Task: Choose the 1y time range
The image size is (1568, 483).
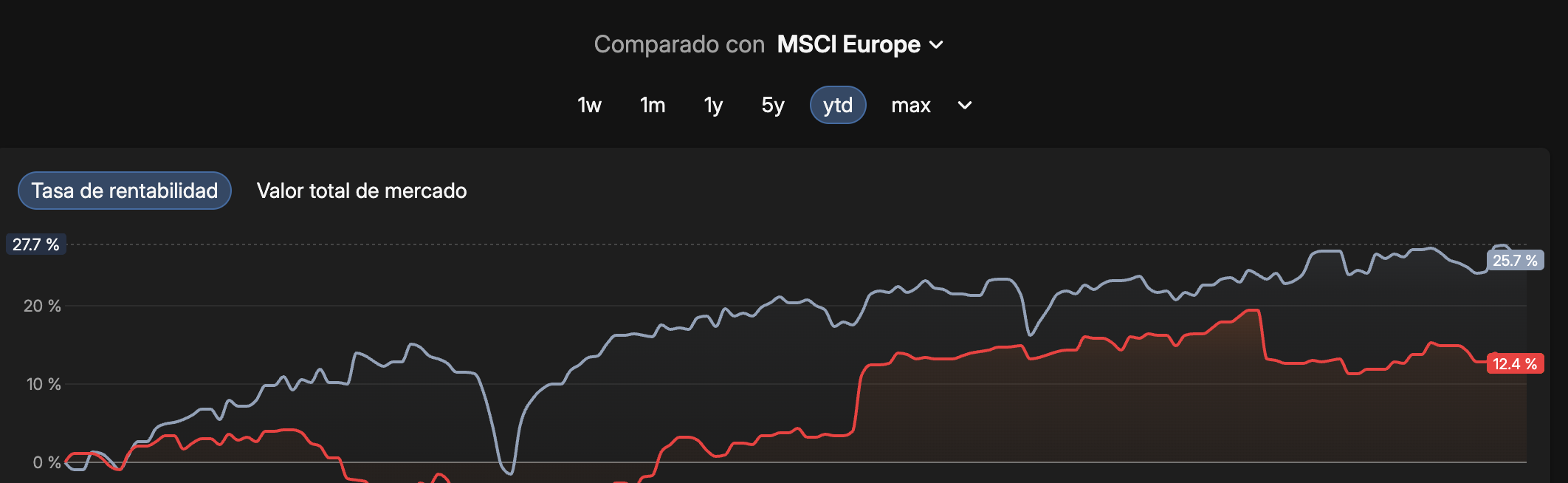Action: 713,106
